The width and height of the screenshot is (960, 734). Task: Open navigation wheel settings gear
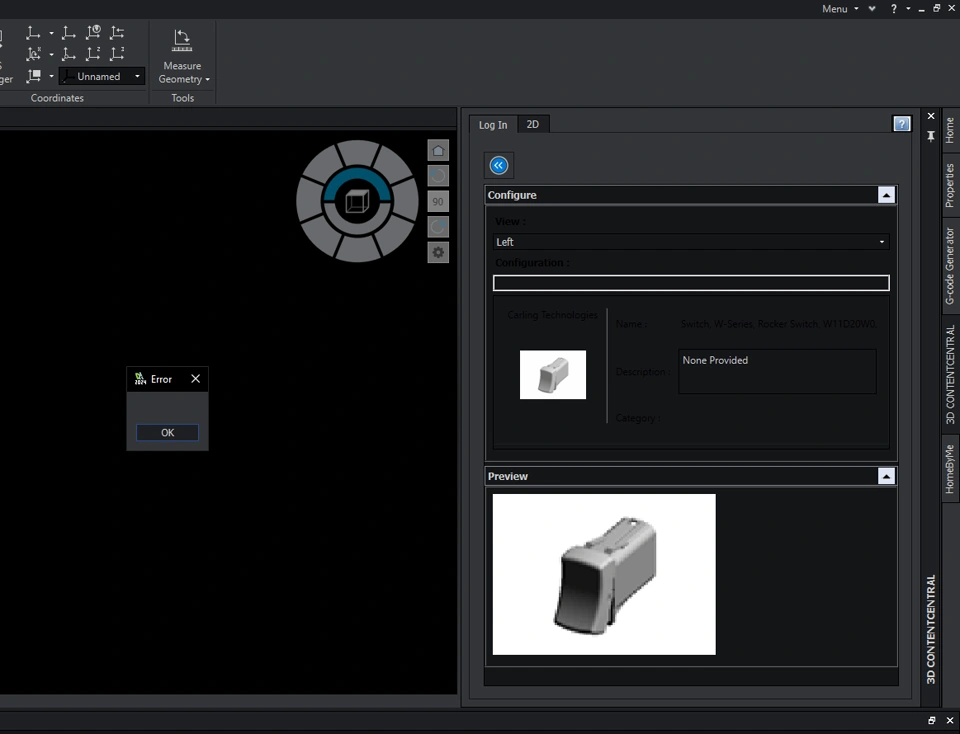[438, 252]
